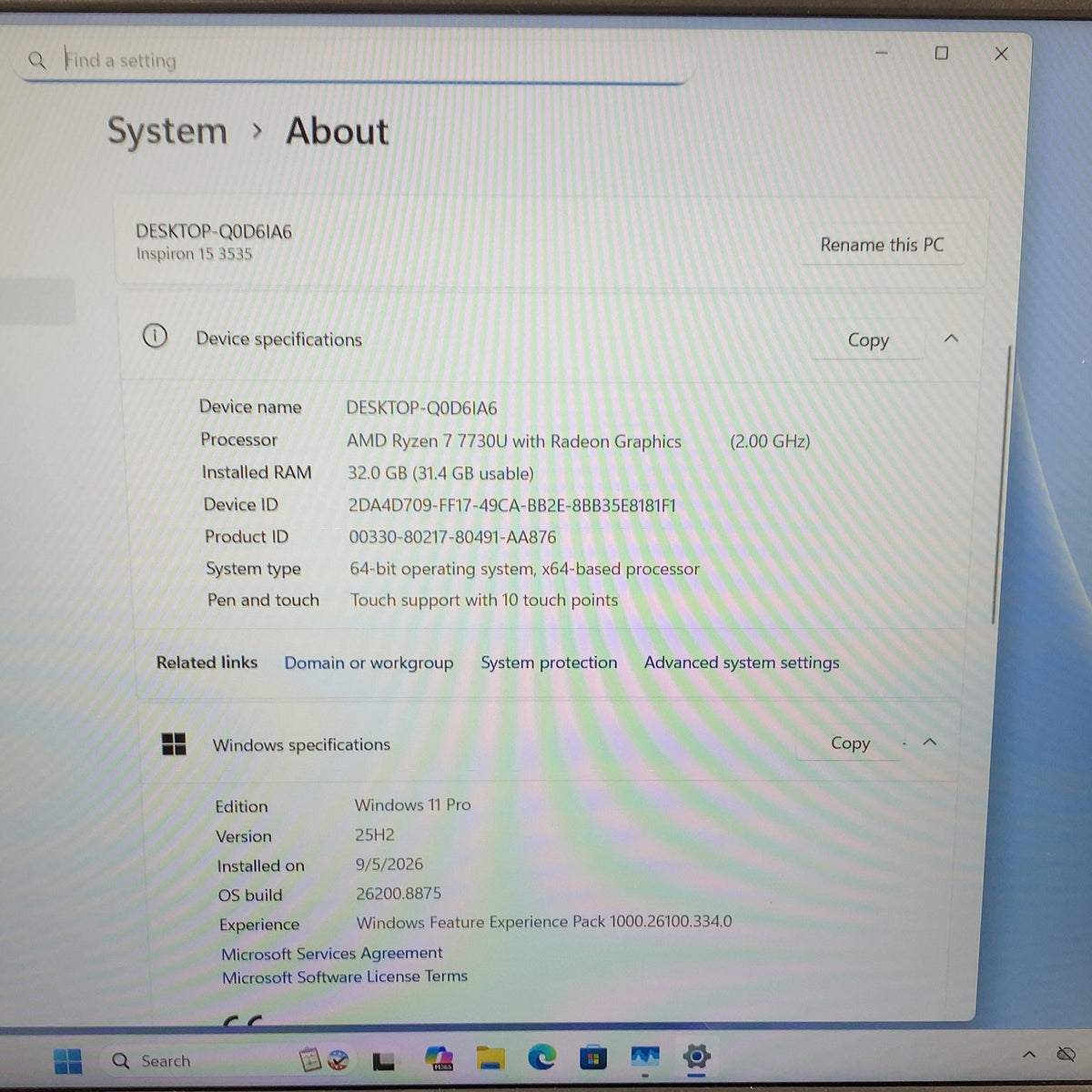Click the Windows logo beside Windows specifications
This screenshot has height=1092, width=1092.
click(x=173, y=744)
